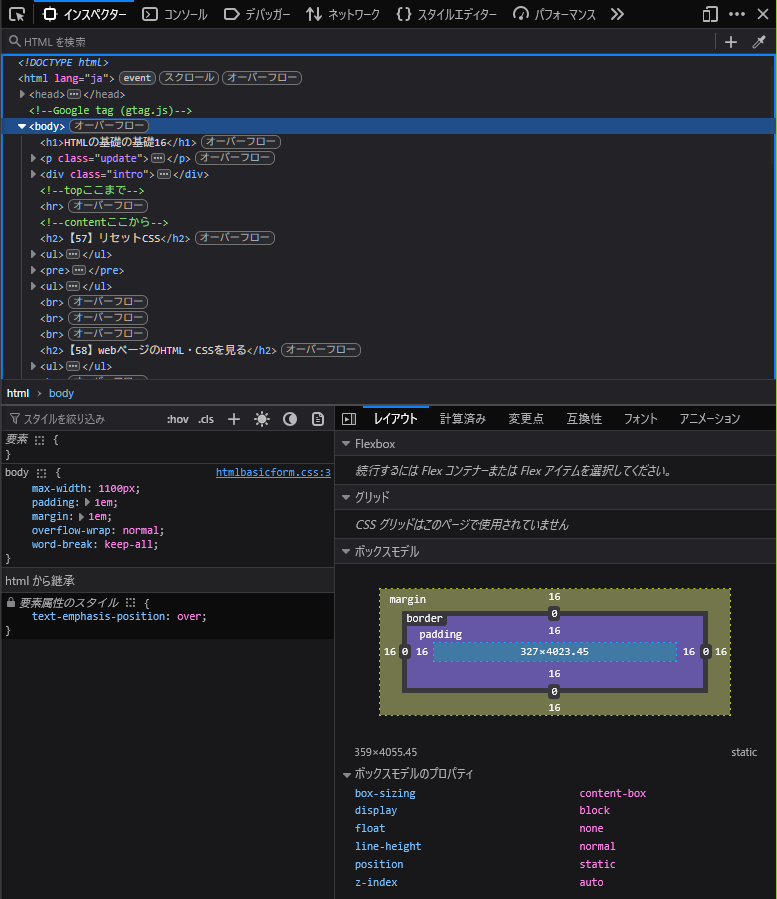Screen dimensions: 777x899
Task: Expand the padding shorthand triangle
Action: pos(88,502)
